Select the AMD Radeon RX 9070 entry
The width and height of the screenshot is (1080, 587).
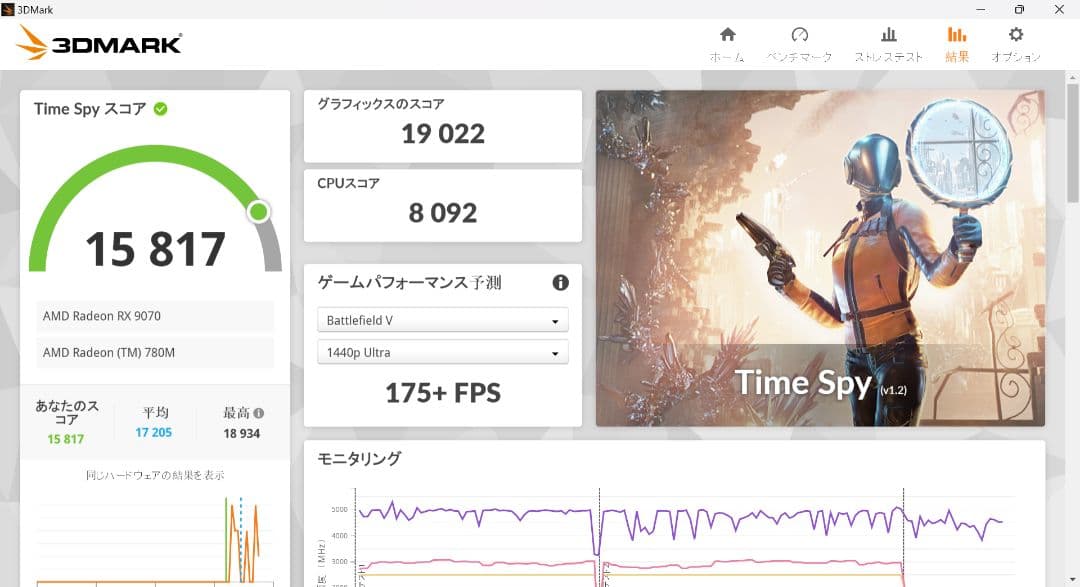point(154,316)
